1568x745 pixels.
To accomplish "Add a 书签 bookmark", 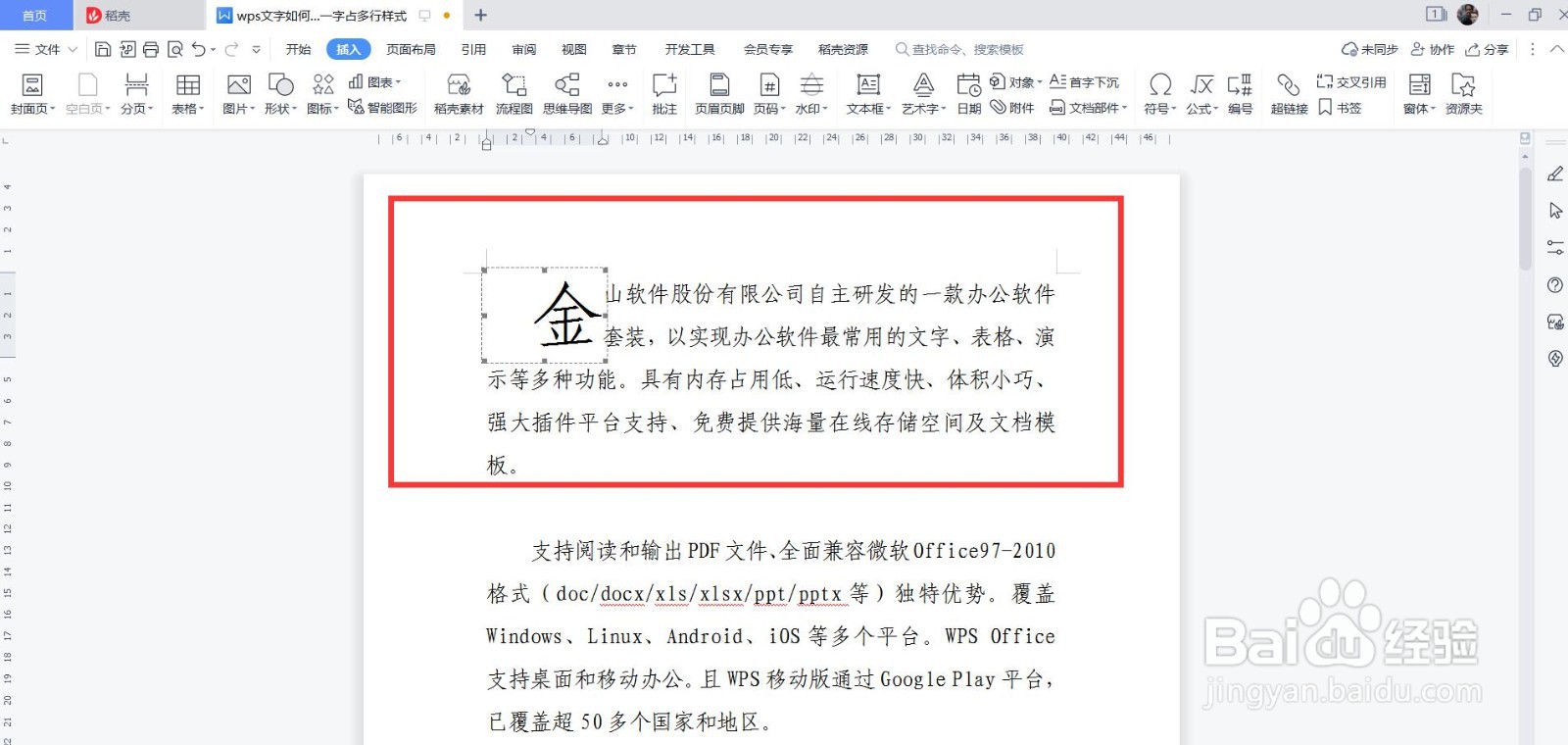I will click(x=1340, y=108).
